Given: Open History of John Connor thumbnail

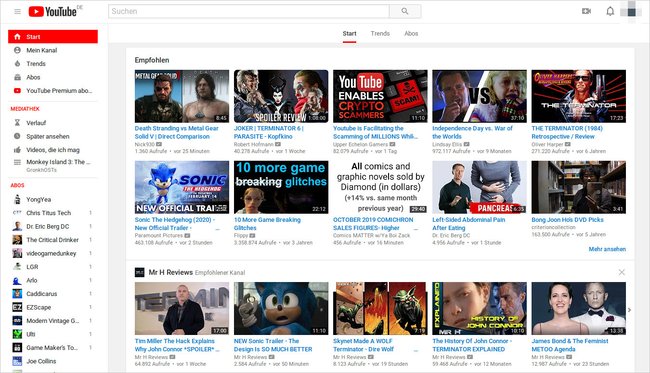Looking at the screenshot, I should pos(480,309).
